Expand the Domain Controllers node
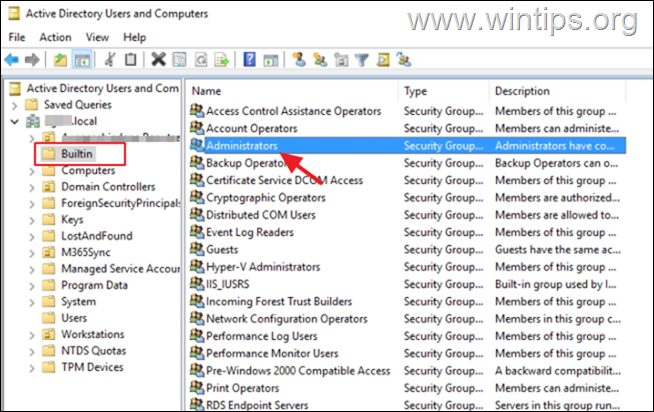The image size is (654, 412). (x=32, y=187)
